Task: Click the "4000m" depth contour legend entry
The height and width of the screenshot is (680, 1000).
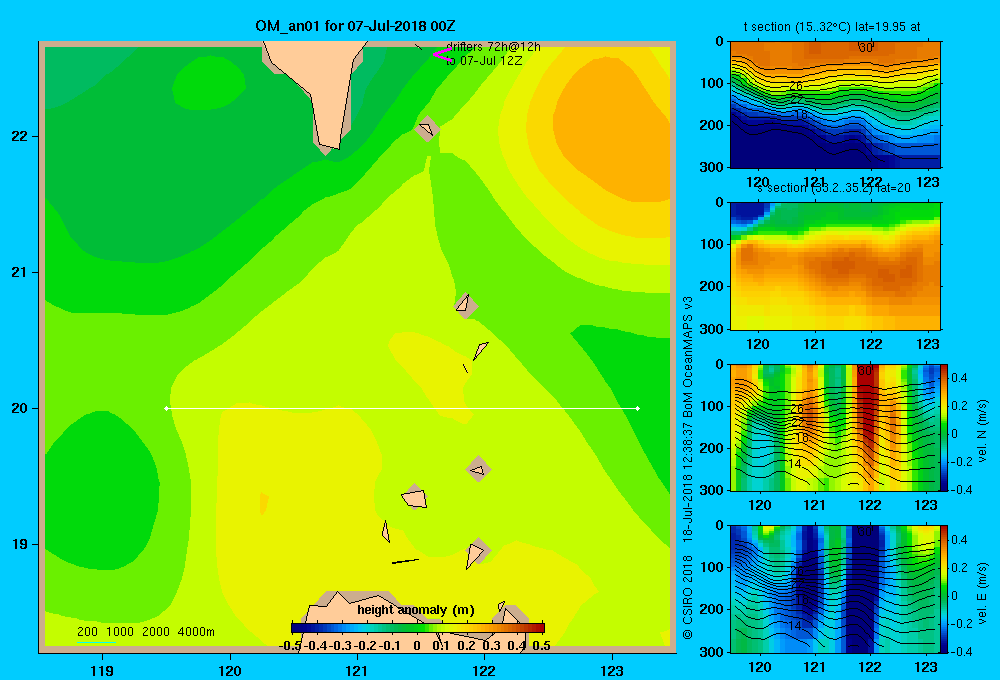Action: pyautogui.click(x=196, y=632)
